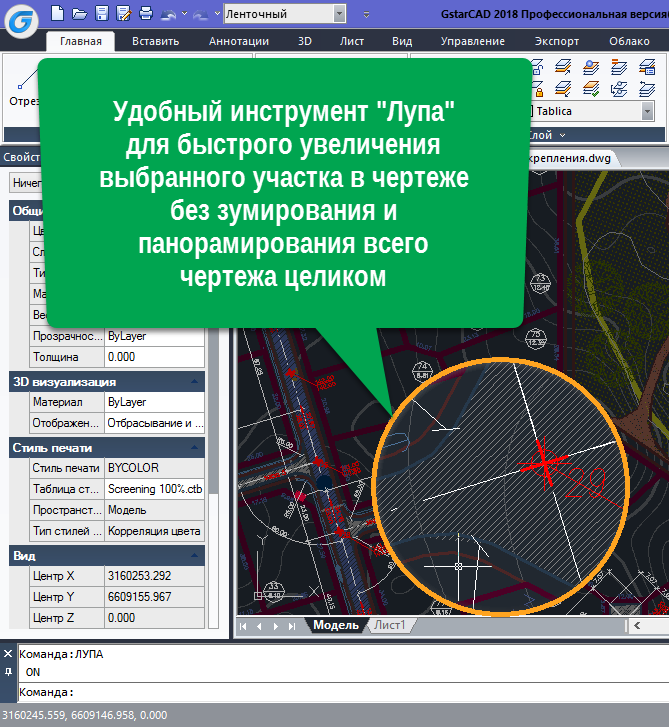The width and height of the screenshot is (669, 727).
Task: Go to next layout tab button
Action: pyautogui.click(x=275, y=626)
